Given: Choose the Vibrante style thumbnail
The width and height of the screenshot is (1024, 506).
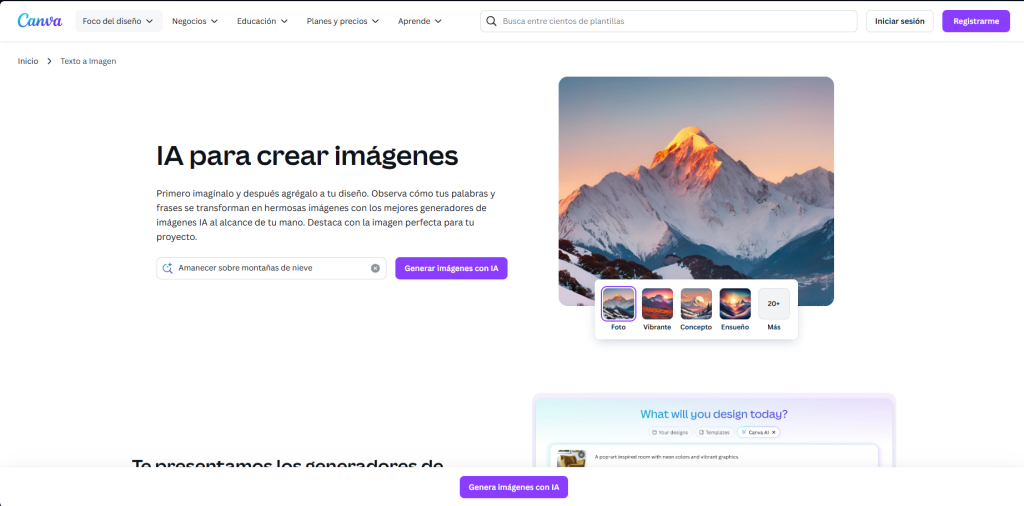Looking at the screenshot, I should pos(657,304).
